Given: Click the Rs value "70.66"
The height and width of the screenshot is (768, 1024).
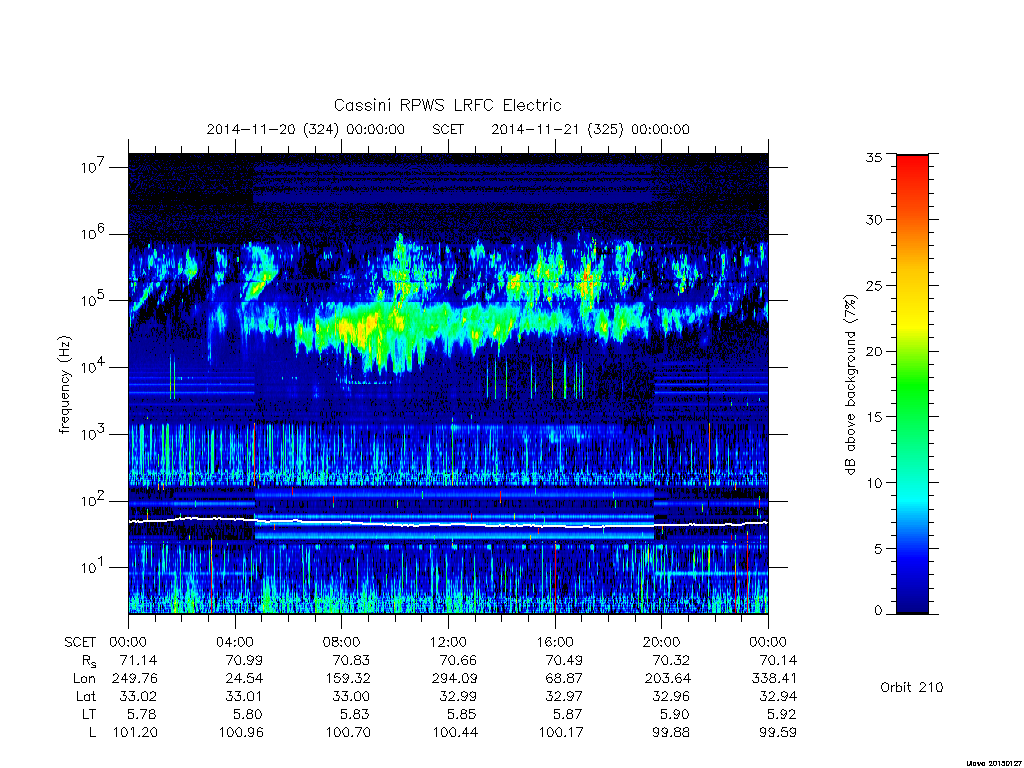Looking at the screenshot, I should 458,660.
